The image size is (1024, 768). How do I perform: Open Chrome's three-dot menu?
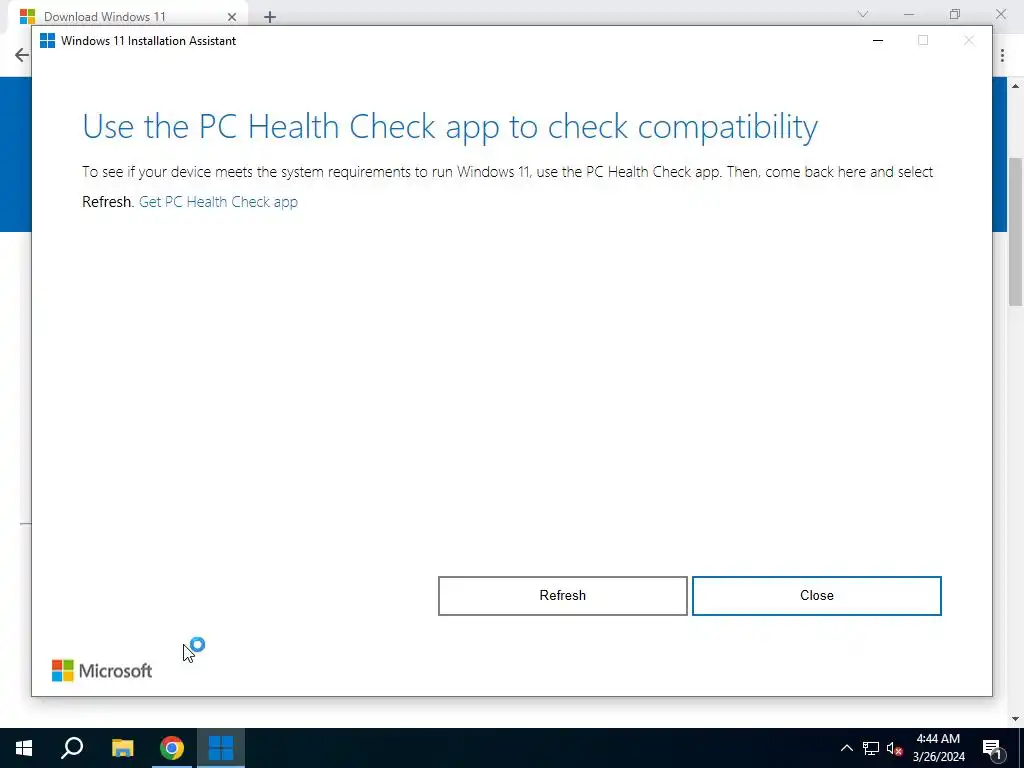click(x=1002, y=56)
